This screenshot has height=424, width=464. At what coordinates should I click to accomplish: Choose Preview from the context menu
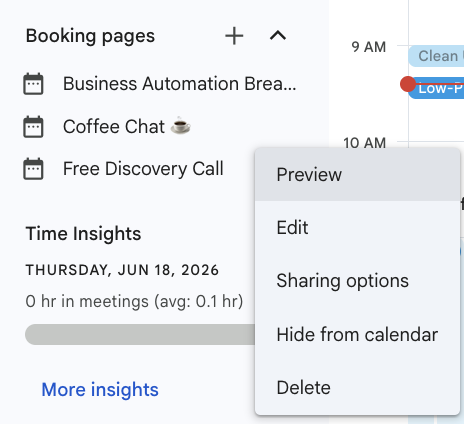(x=357, y=175)
